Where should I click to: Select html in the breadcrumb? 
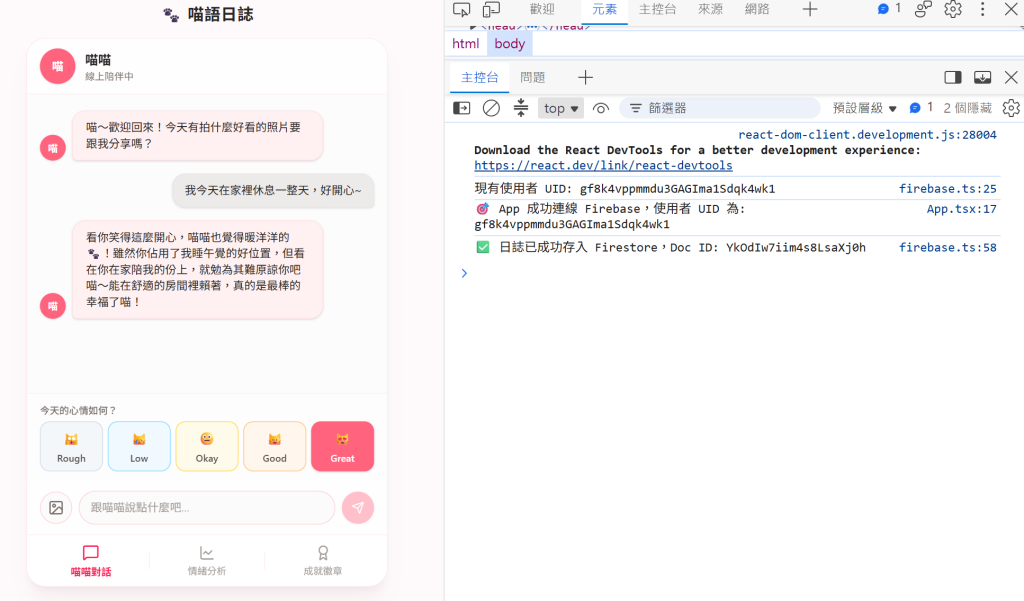pos(466,44)
